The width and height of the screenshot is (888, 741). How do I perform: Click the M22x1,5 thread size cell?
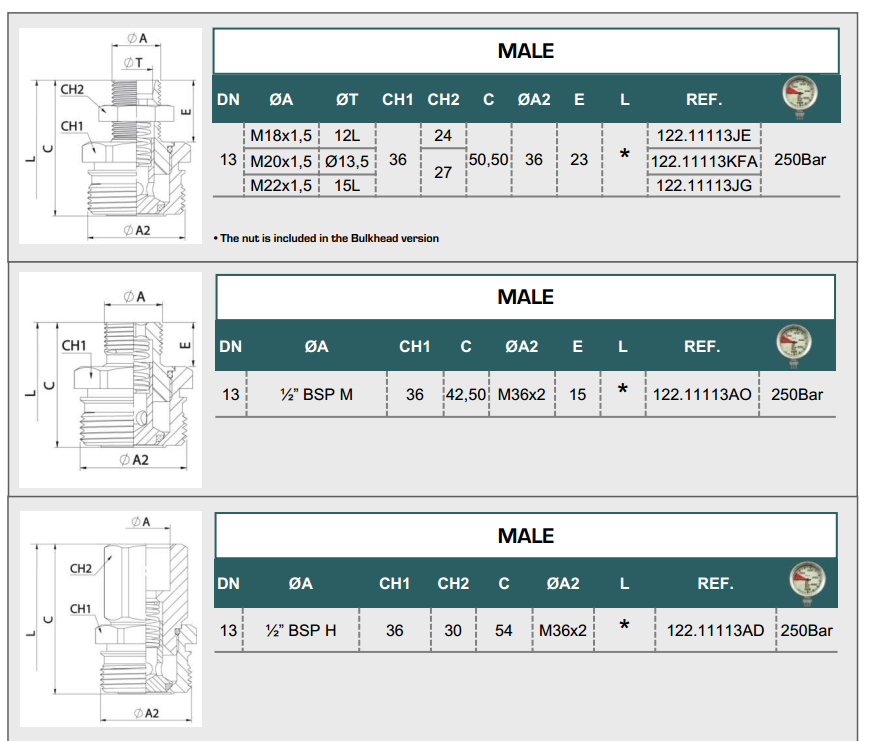click(282, 185)
